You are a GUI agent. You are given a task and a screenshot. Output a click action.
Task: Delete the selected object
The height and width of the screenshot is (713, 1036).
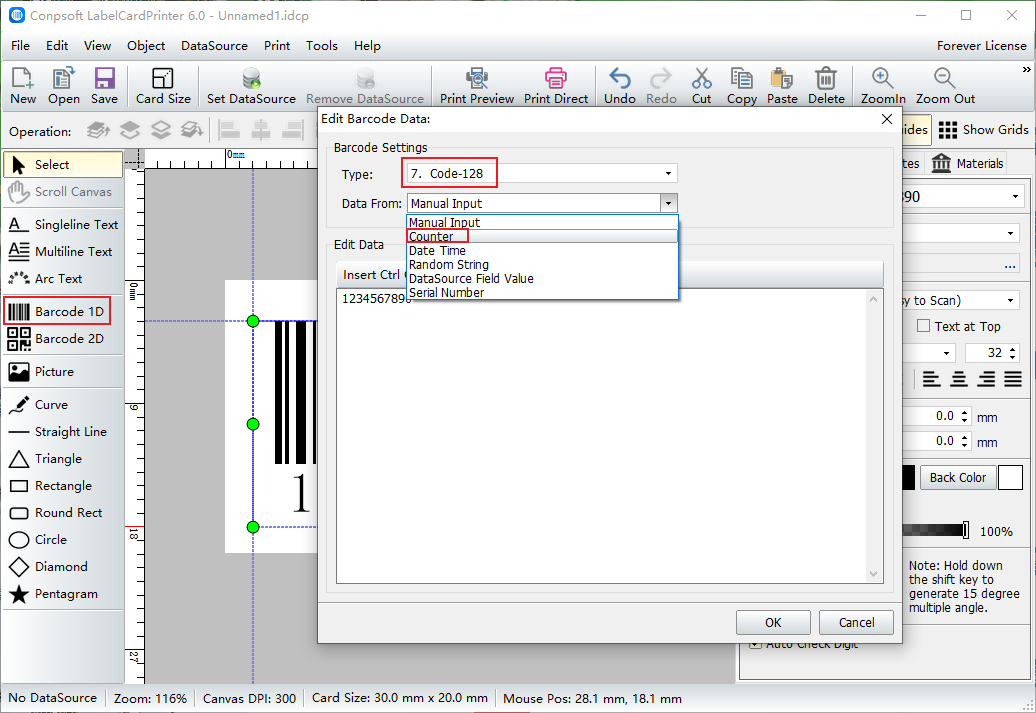click(826, 85)
